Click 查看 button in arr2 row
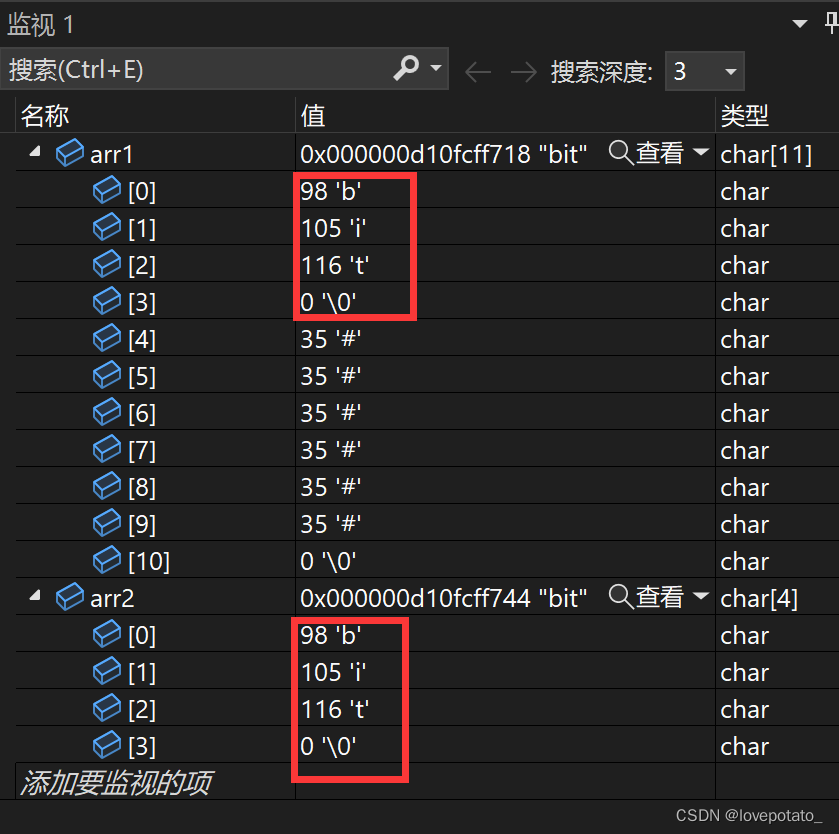839x834 pixels. (659, 596)
